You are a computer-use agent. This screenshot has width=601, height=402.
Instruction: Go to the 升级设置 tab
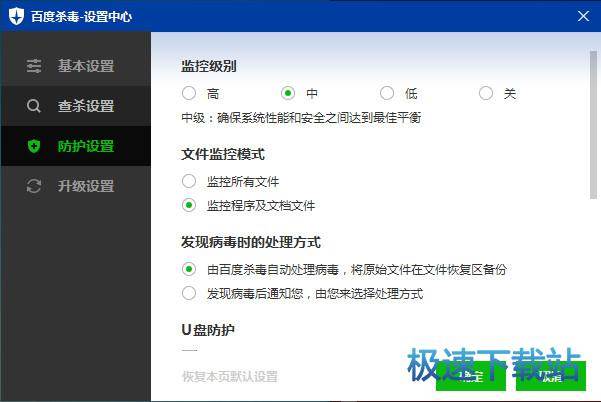(x=76, y=186)
